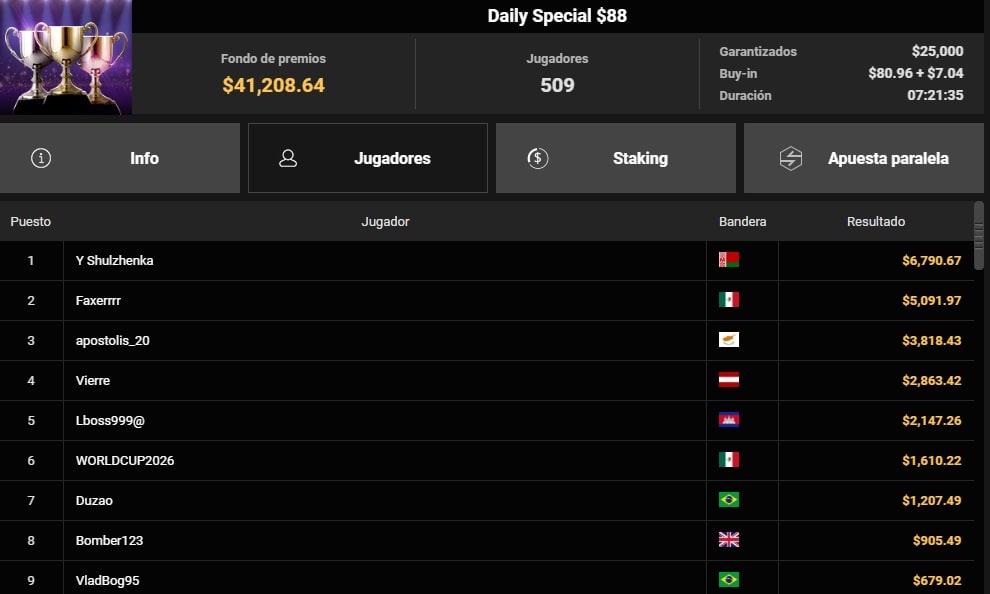Click the Brazil flag beside Duzao
The width and height of the screenshot is (990, 594).
coord(730,500)
